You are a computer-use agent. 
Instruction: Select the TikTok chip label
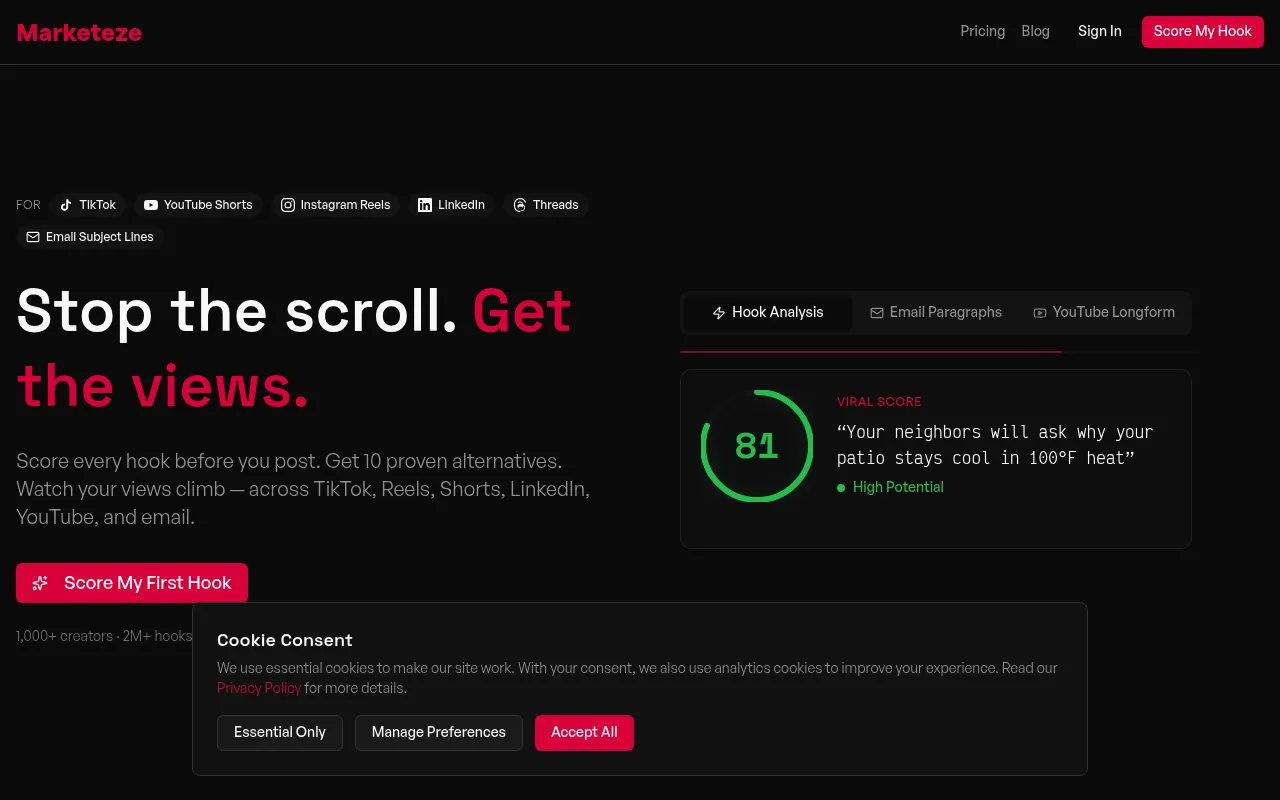[x=98, y=205]
